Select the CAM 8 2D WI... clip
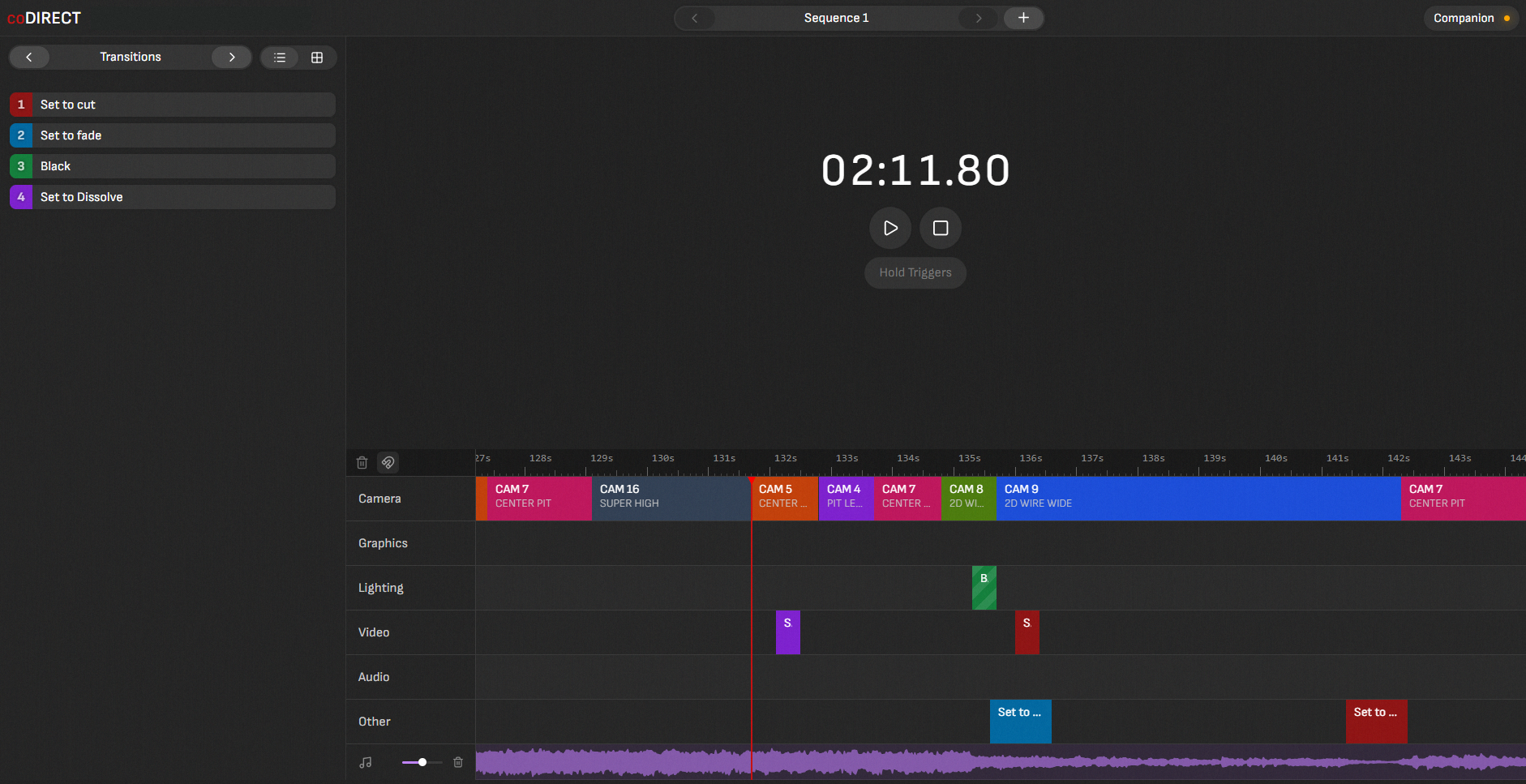This screenshot has width=1526, height=784. (969, 499)
